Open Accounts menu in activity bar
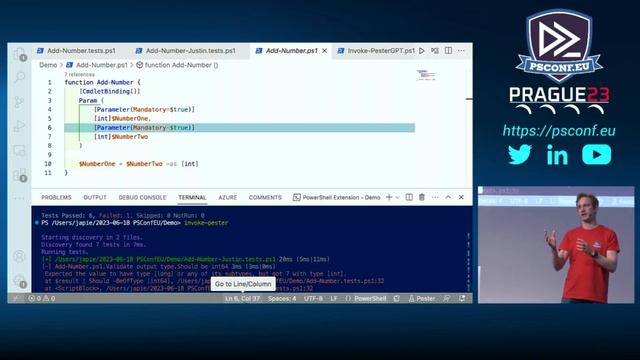 coord(19,256)
